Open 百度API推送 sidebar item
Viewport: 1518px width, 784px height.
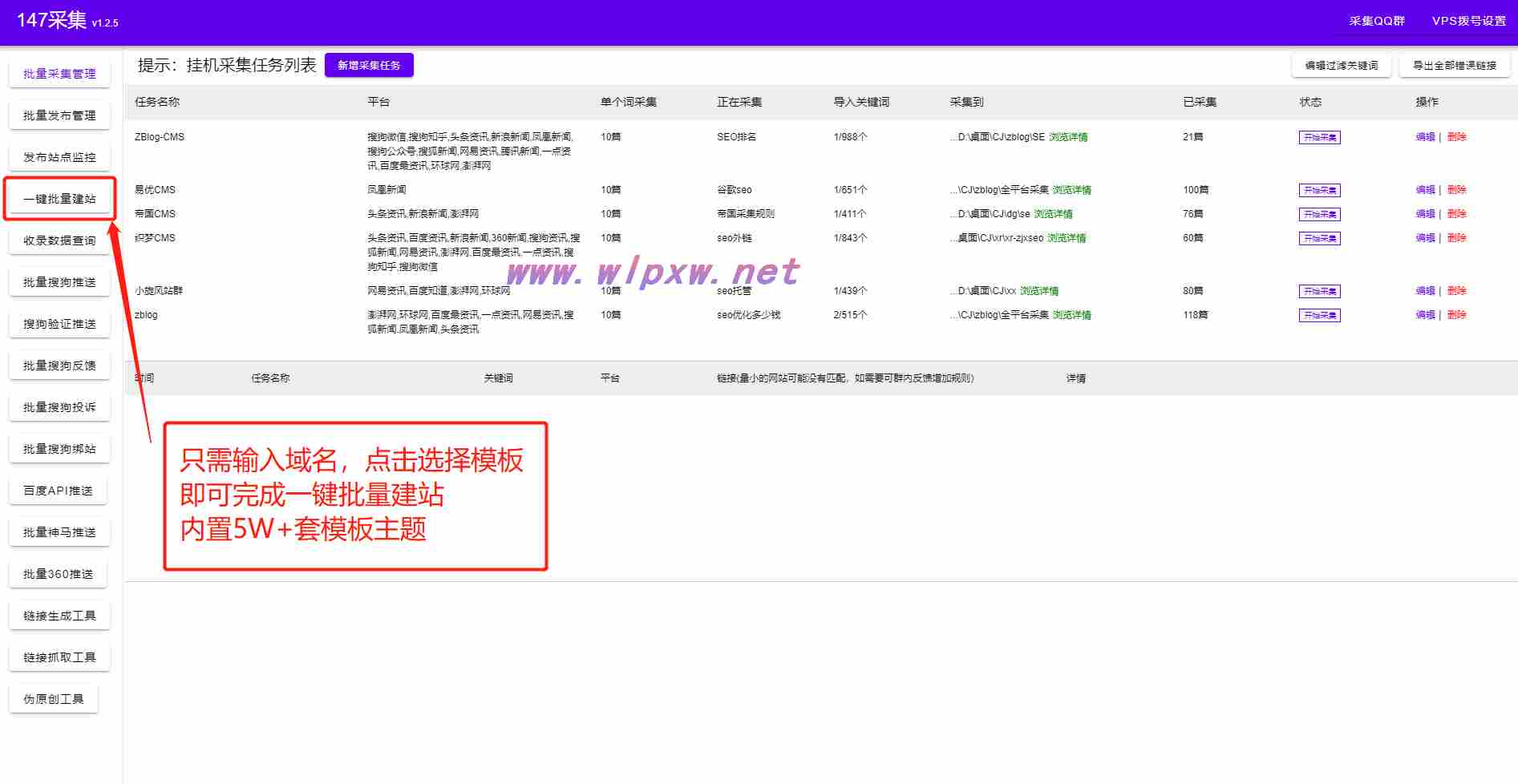coord(58,491)
